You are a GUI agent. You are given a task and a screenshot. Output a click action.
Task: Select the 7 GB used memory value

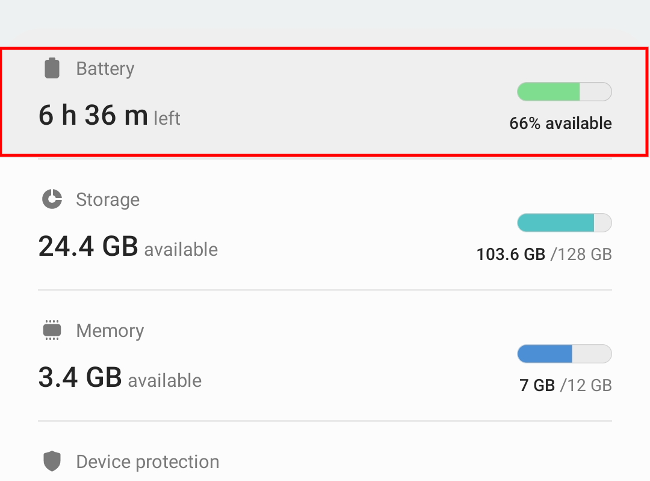537,385
